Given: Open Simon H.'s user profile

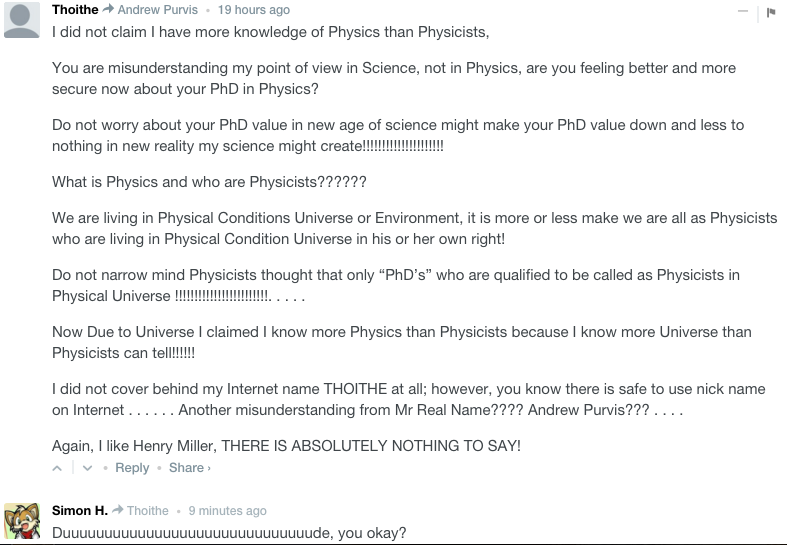Looking at the screenshot, I should coord(80,511).
